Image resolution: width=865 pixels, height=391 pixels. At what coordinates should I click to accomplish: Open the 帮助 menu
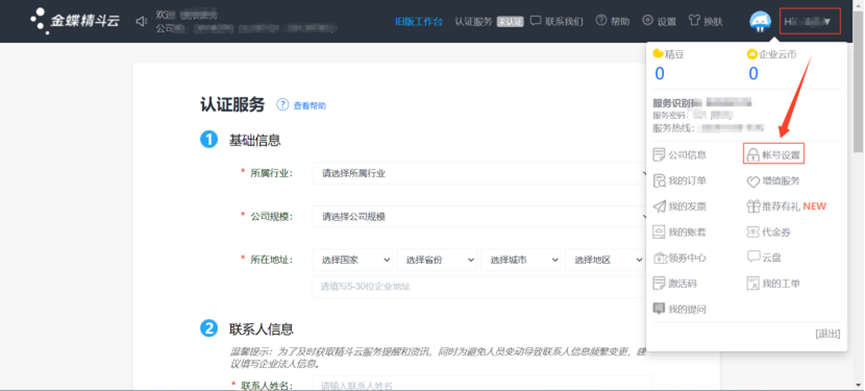pos(620,22)
